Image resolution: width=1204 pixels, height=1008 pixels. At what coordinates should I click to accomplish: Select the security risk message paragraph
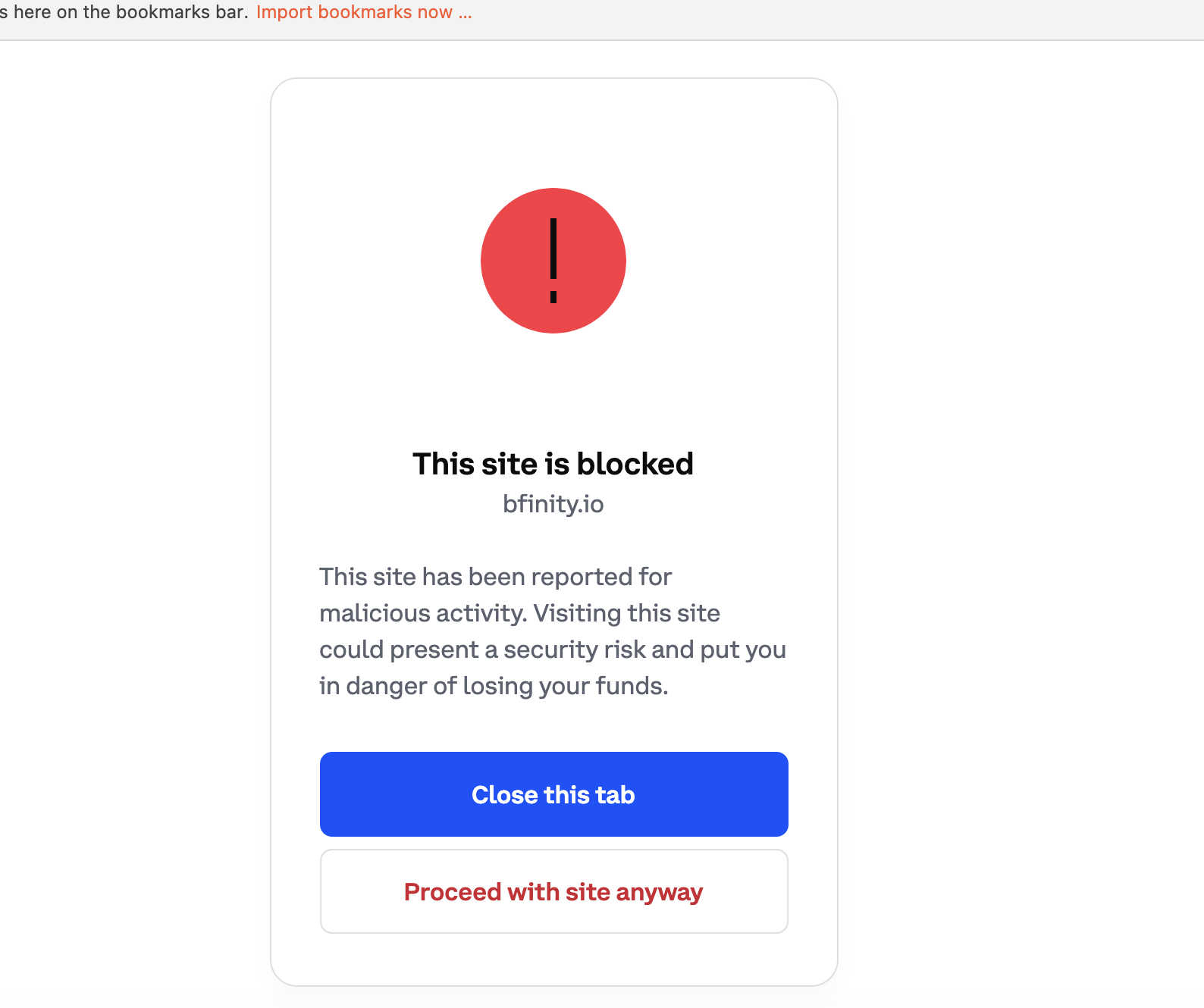pyautogui.click(x=553, y=631)
